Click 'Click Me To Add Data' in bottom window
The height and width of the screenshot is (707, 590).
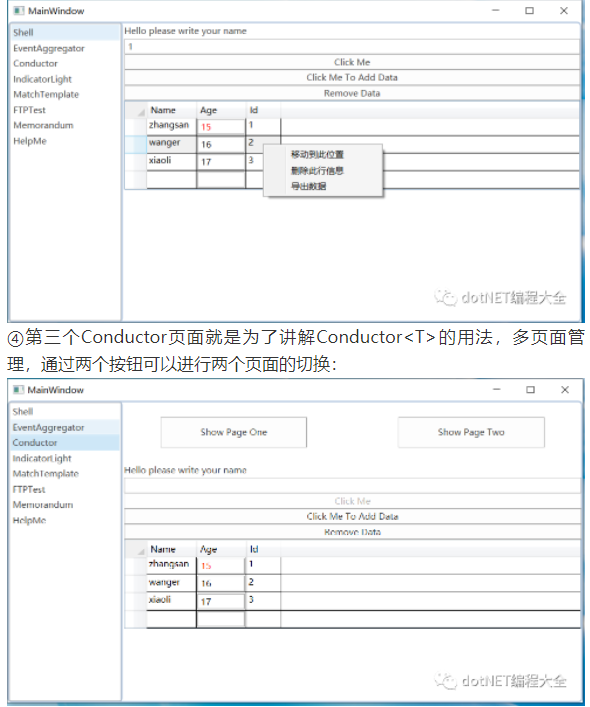(352, 516)
